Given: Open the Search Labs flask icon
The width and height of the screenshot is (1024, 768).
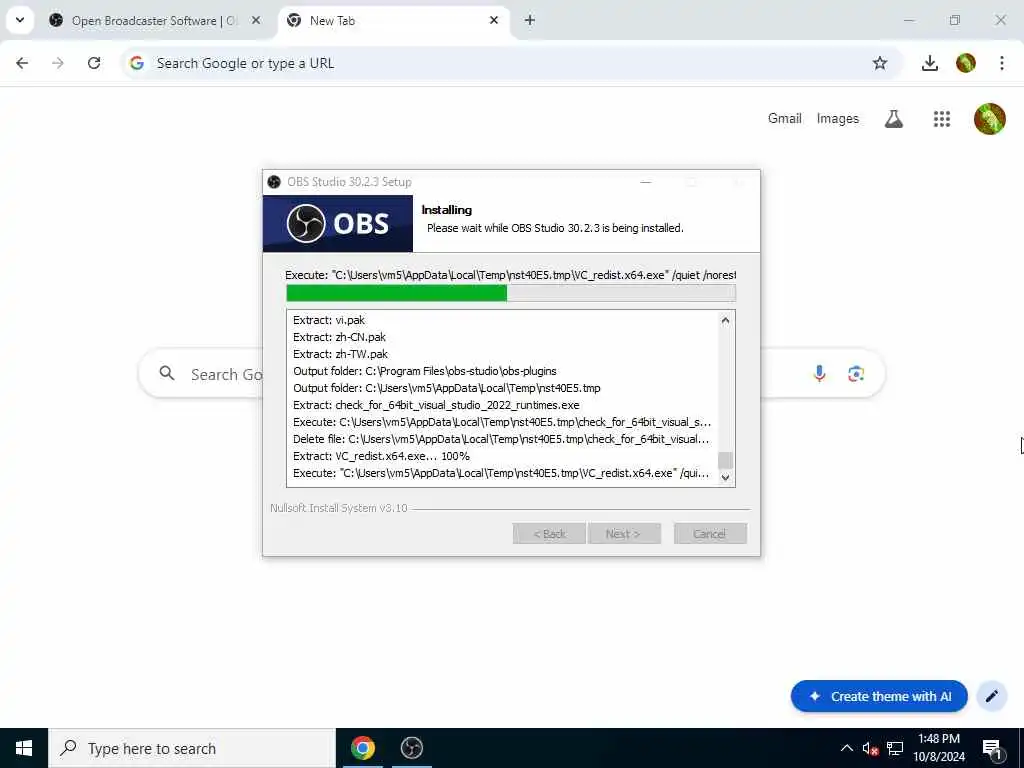Looking at the screenshot, I should 893,119.
